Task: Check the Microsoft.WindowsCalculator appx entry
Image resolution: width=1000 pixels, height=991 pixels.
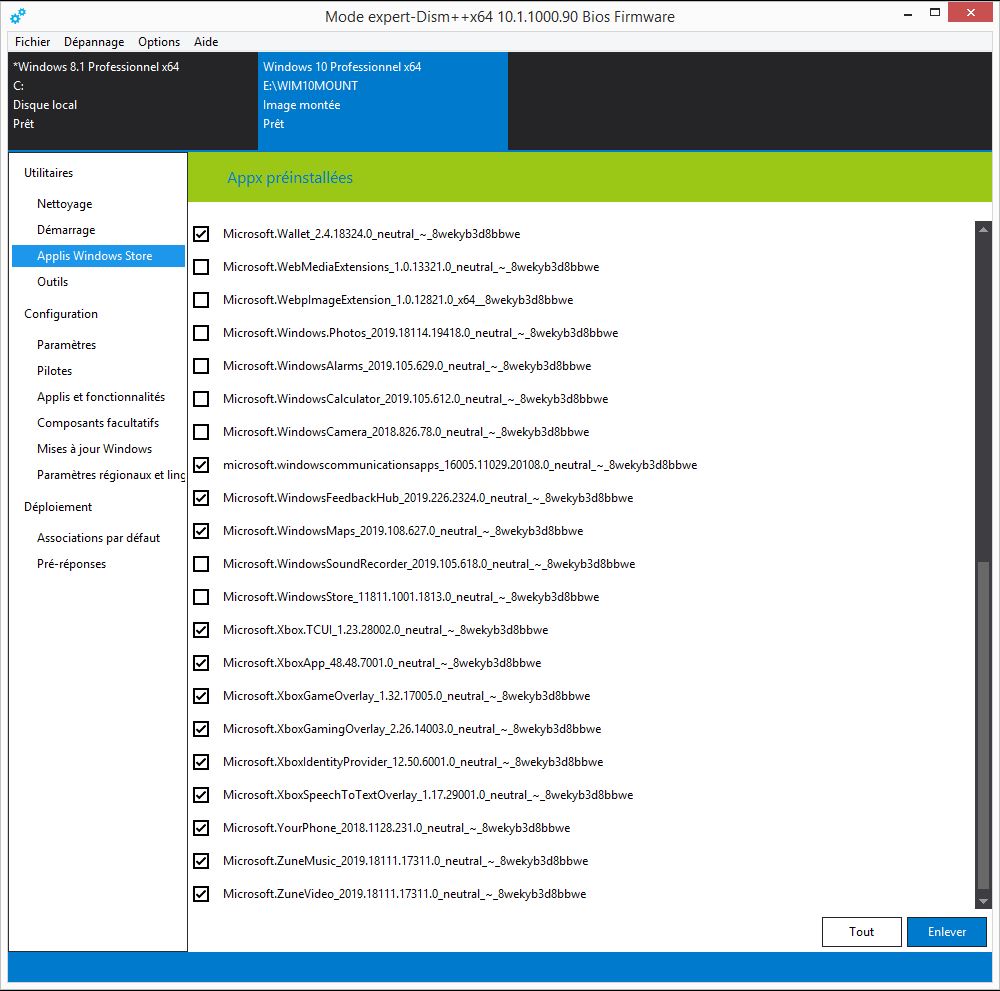Action: (x=201, y=398)
